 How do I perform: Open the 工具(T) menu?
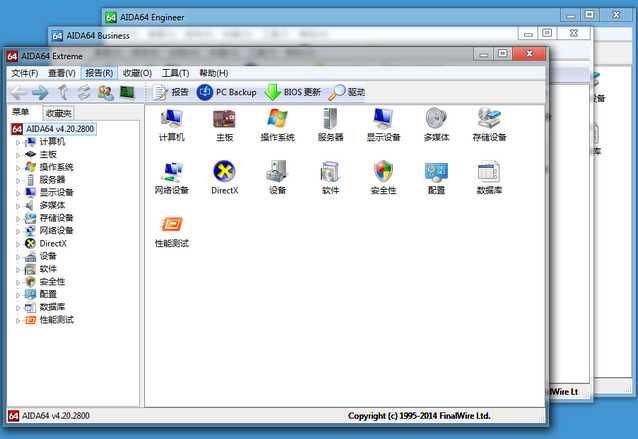click(176, 73)
